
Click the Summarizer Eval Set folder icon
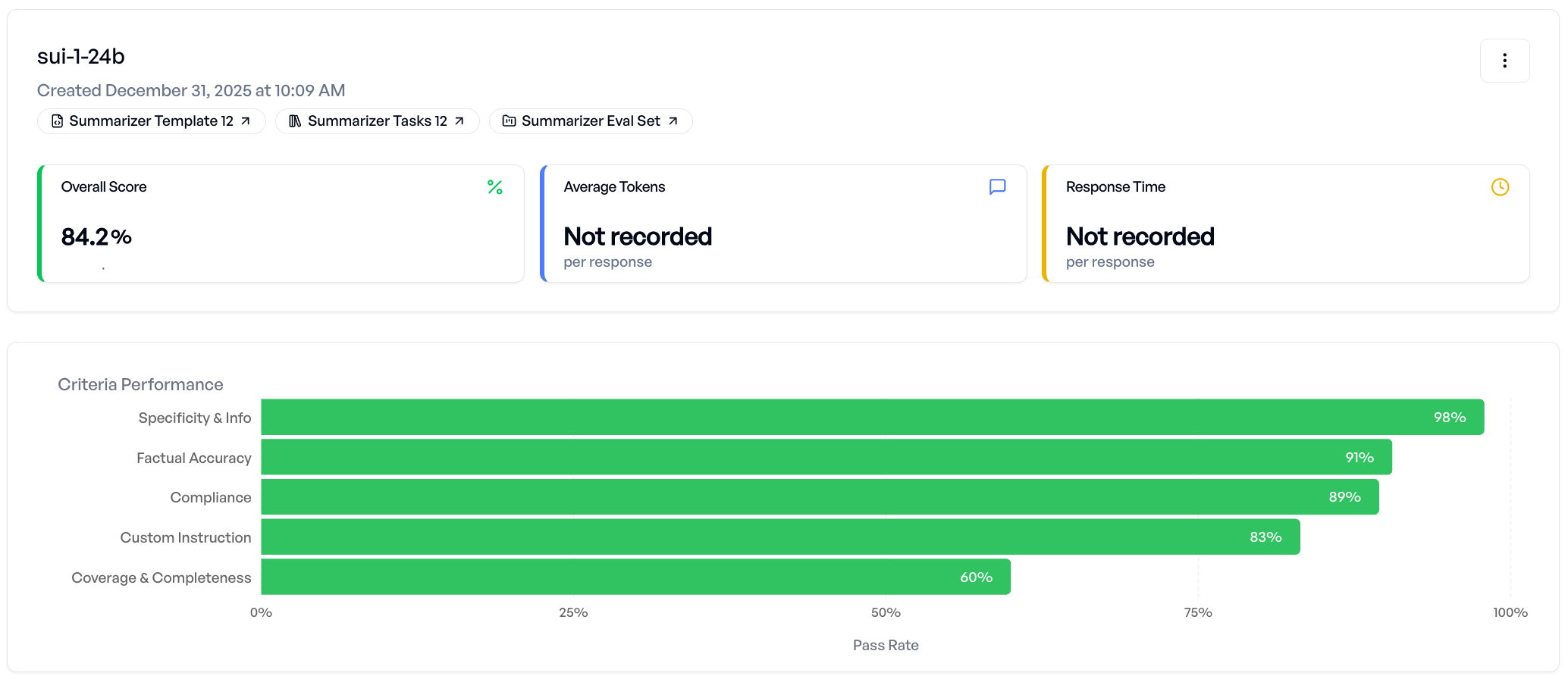tap(509, 121)
